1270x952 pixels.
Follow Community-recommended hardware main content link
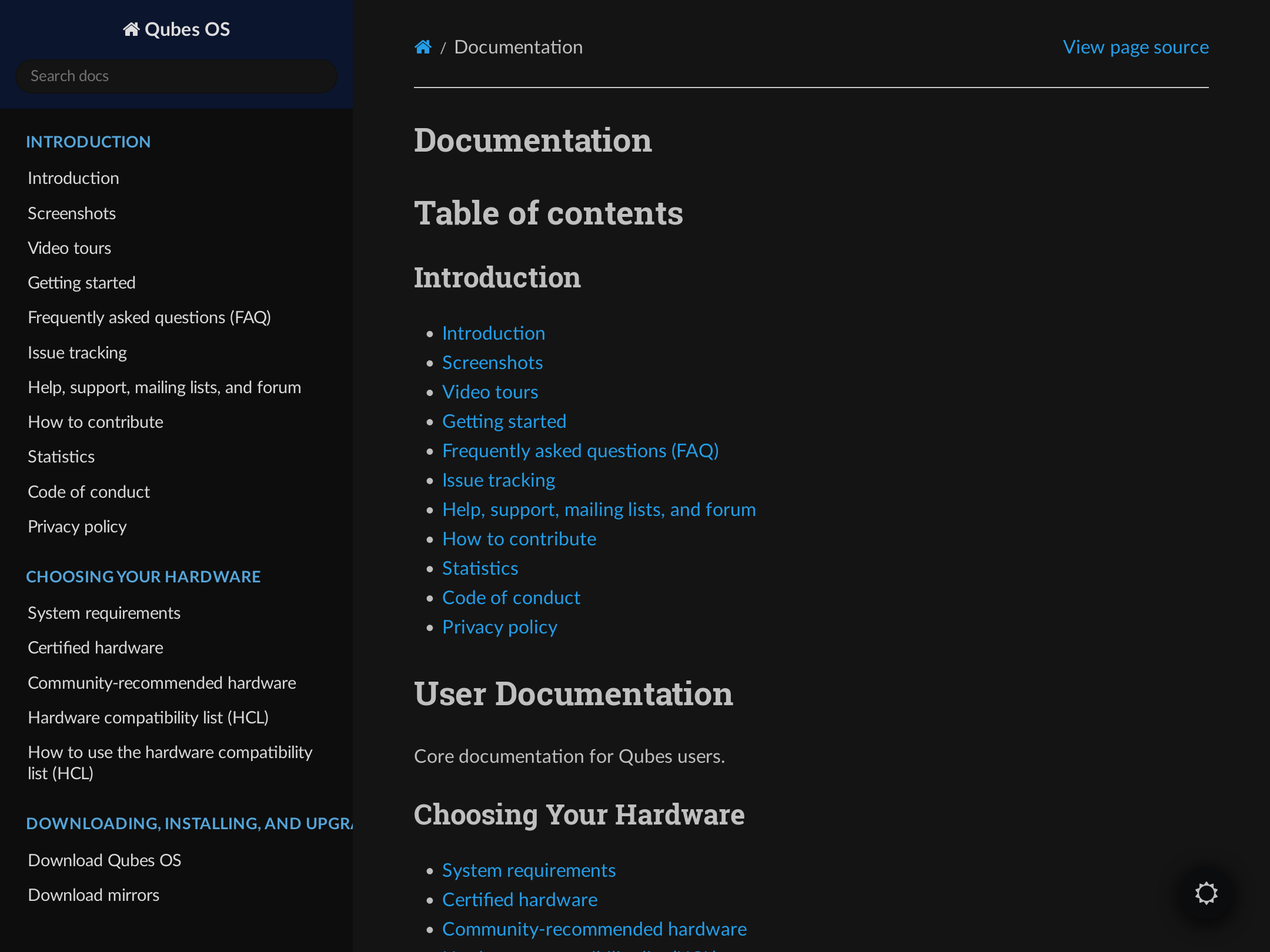594,929
